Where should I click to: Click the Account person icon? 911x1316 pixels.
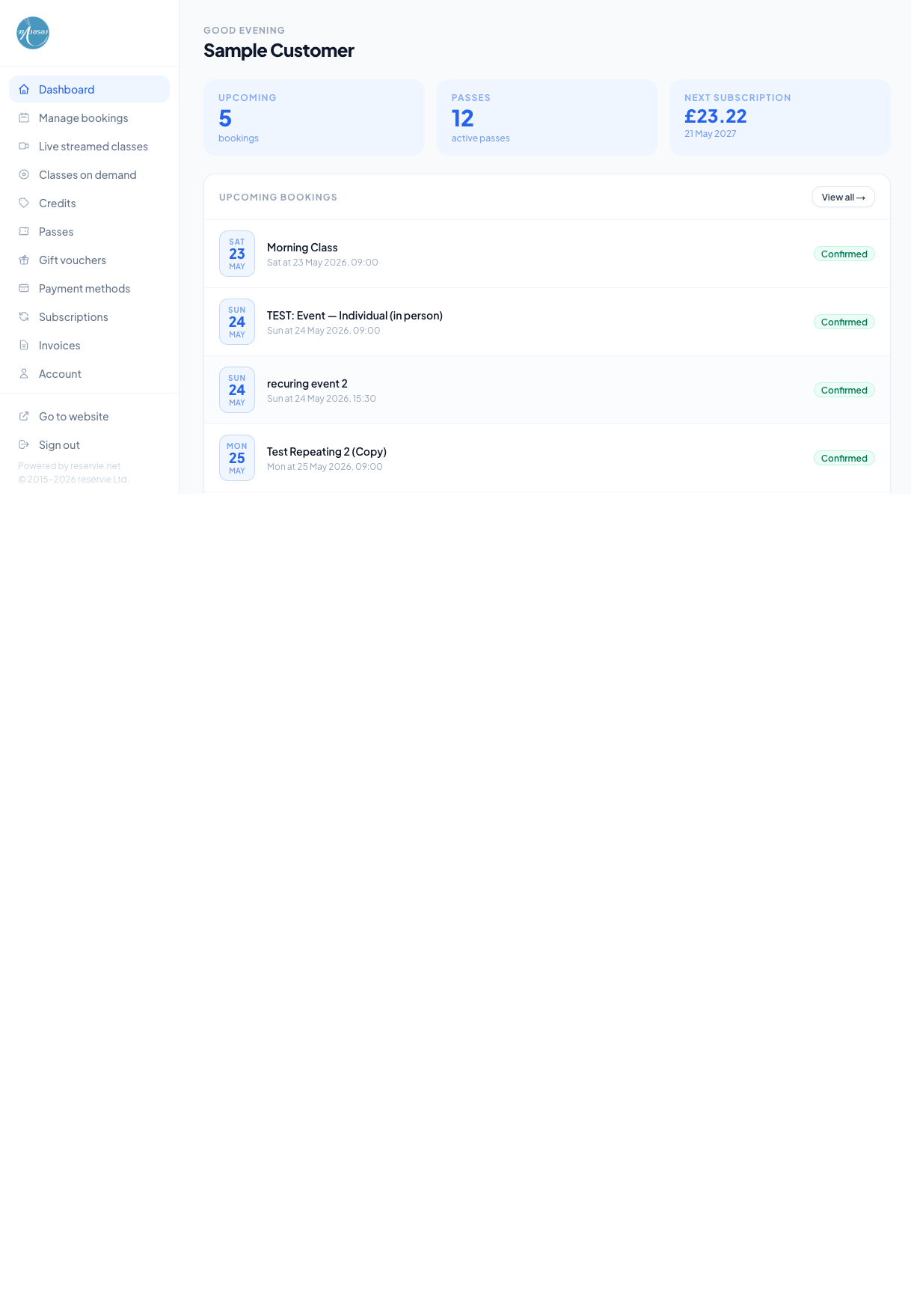tap(24, 373)
